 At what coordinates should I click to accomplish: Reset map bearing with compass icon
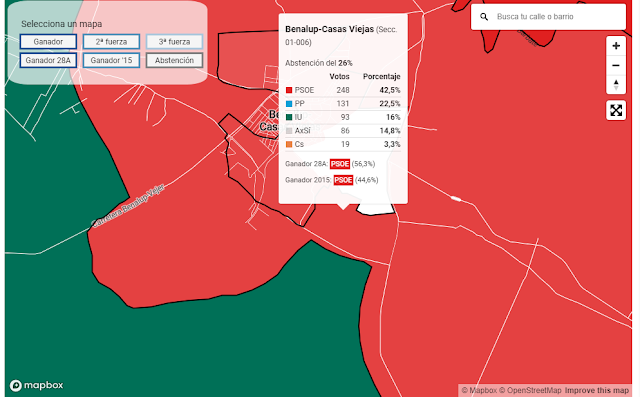[x=616, y=85]
